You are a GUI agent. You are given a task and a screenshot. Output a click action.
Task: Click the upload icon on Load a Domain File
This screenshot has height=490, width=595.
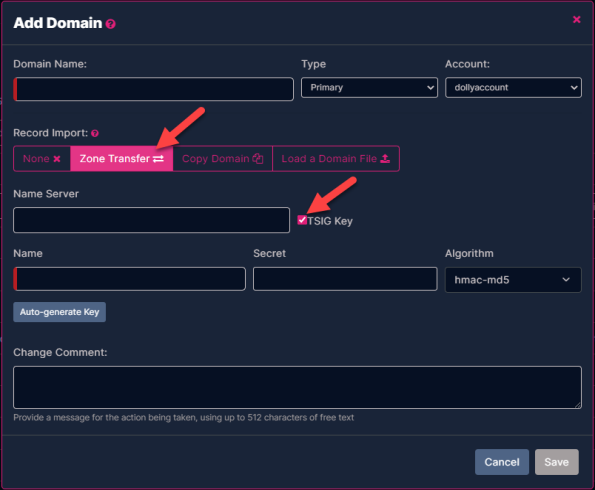385,159
